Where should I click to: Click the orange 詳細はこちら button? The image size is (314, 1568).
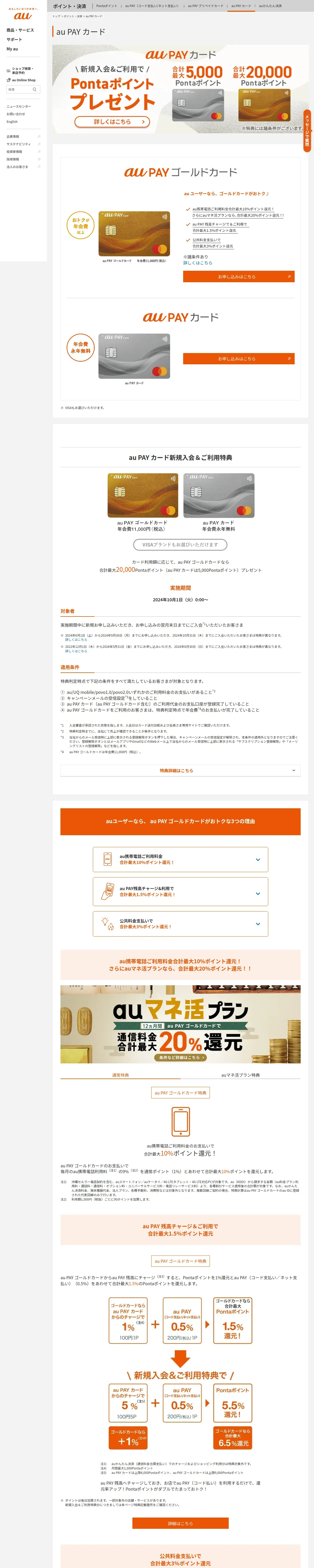pos(181,1523)
